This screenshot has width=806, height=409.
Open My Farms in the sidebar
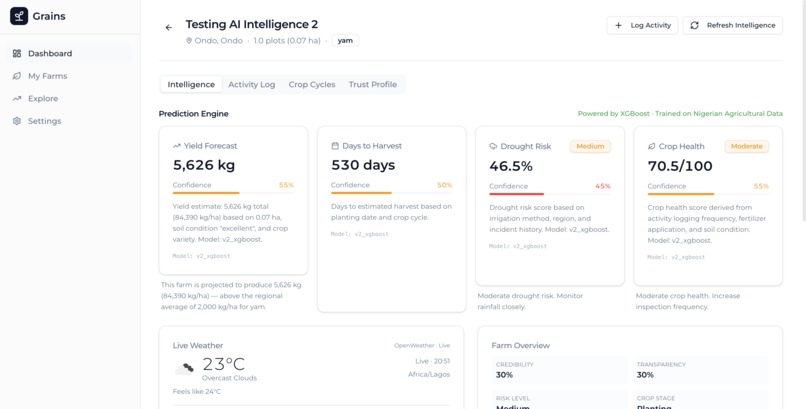coord(68,76)
